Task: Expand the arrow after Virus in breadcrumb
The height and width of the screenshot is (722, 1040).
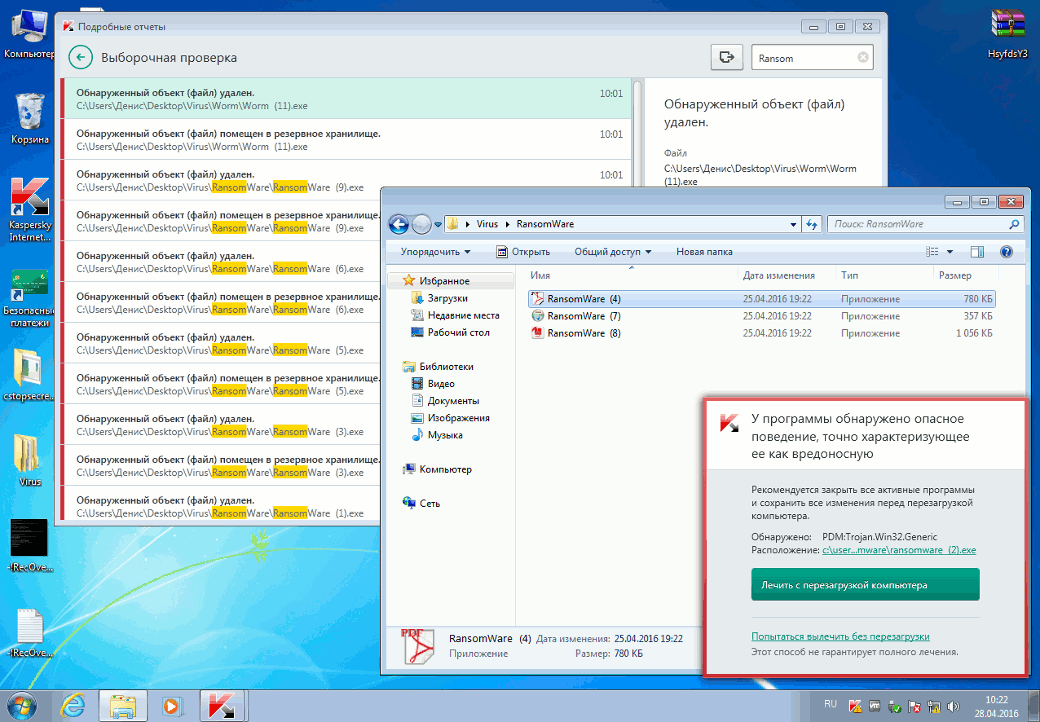Action: 509,224
